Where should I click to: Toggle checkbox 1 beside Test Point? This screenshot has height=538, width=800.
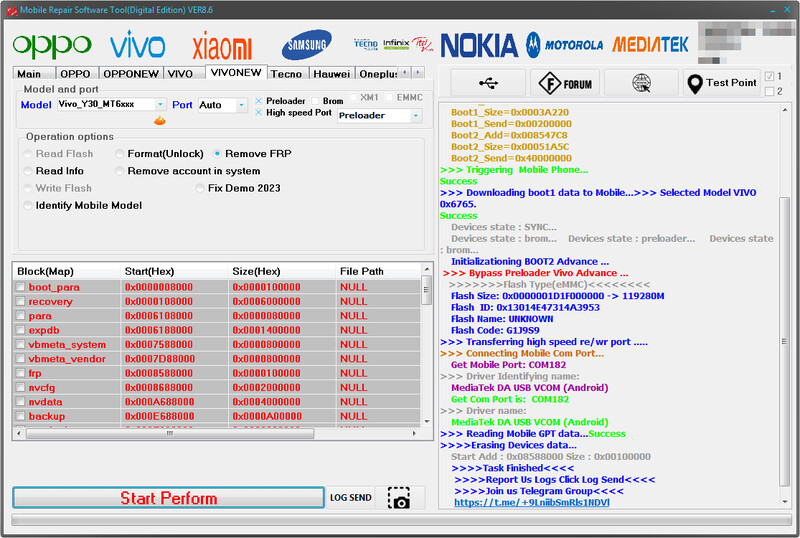769,77
